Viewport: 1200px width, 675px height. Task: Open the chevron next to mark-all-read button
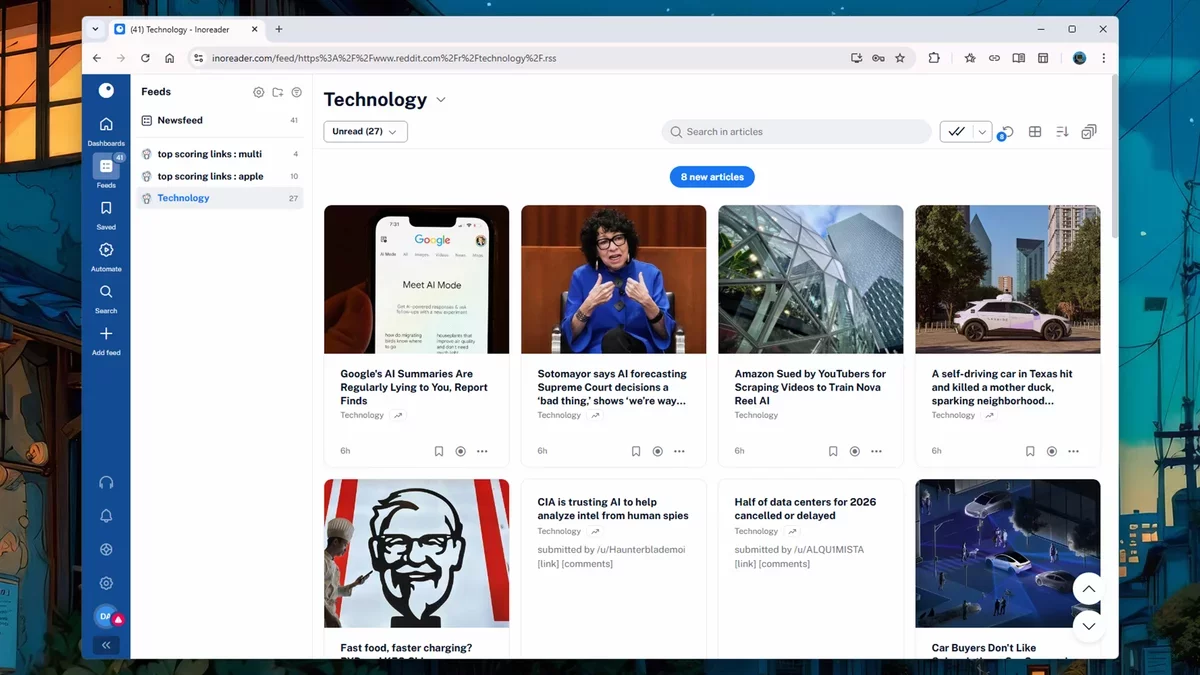point(982,131)
